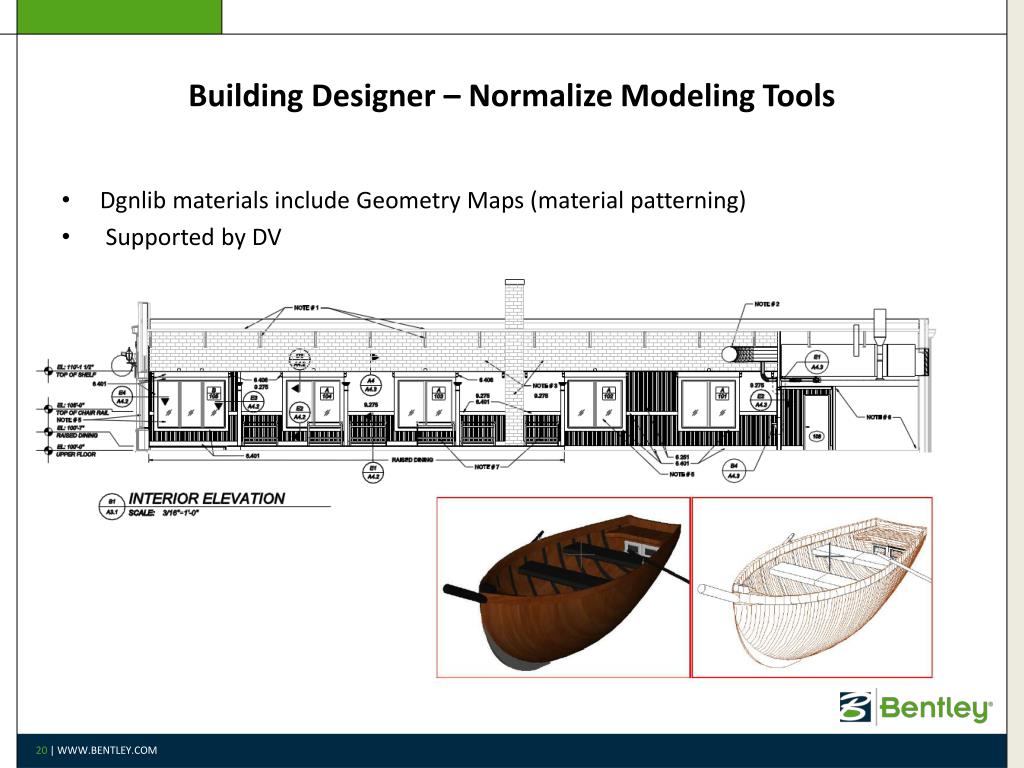
Task: Click the RAISED DINING dimension label
Action: coord(412,460)
